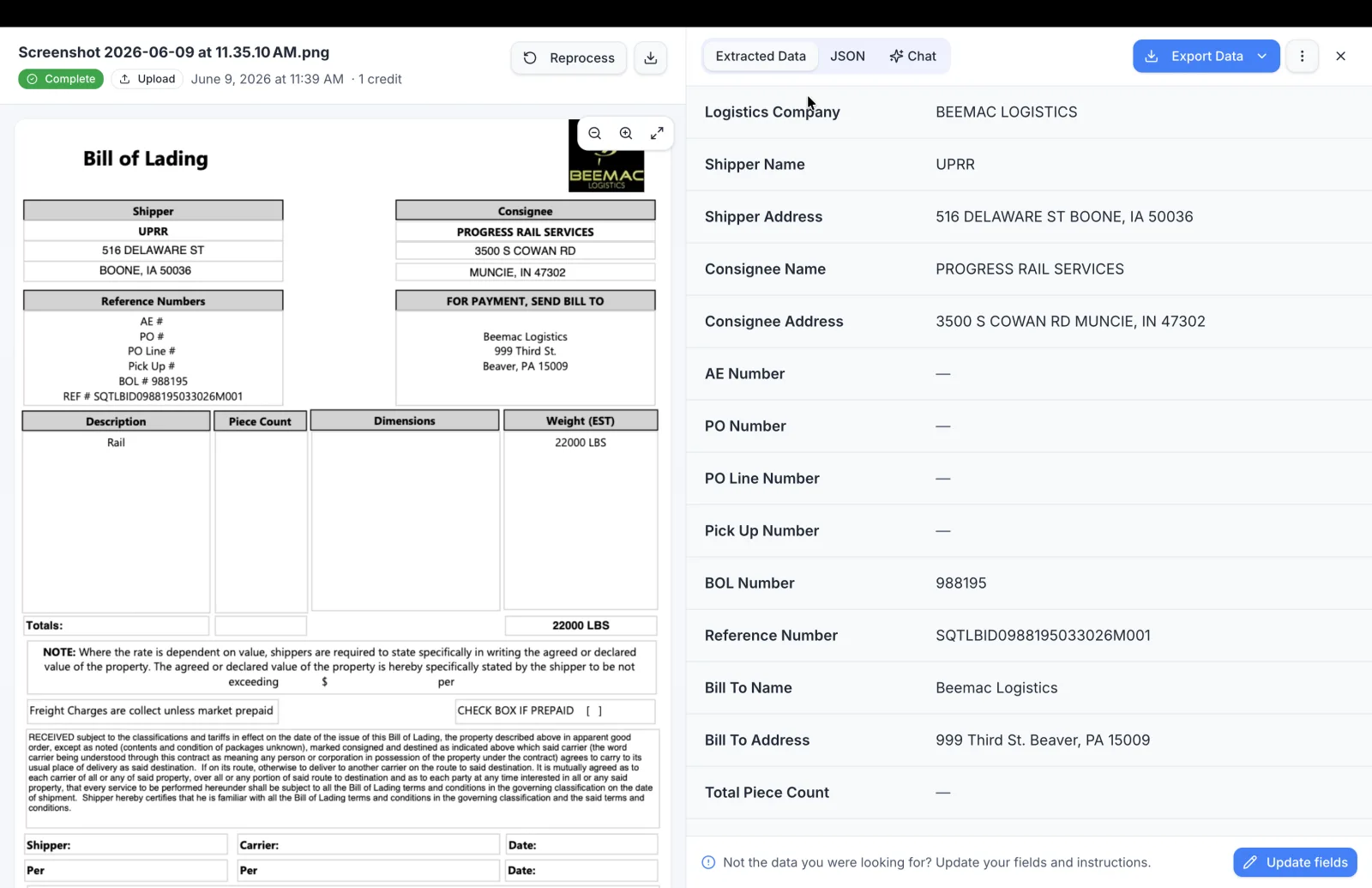Click the Bill To Address value 999 Third St.
This screenshot has width=1372, height=888.
point(1043,740)
